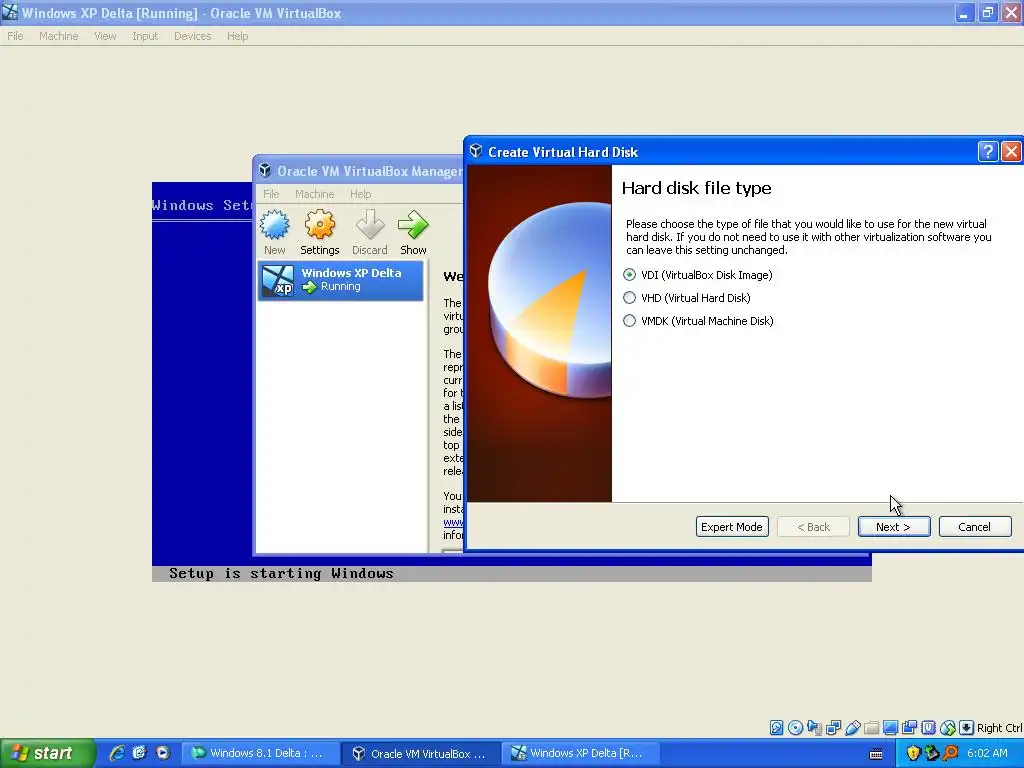Click the optical disc status icon
The width and height of the screenshot is (1024, 768).
point(795,728)
